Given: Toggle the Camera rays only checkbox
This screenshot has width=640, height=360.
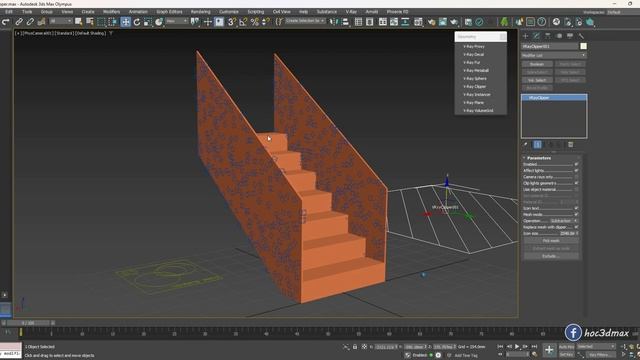Looking at the screenshot, I should pos(576,177).
